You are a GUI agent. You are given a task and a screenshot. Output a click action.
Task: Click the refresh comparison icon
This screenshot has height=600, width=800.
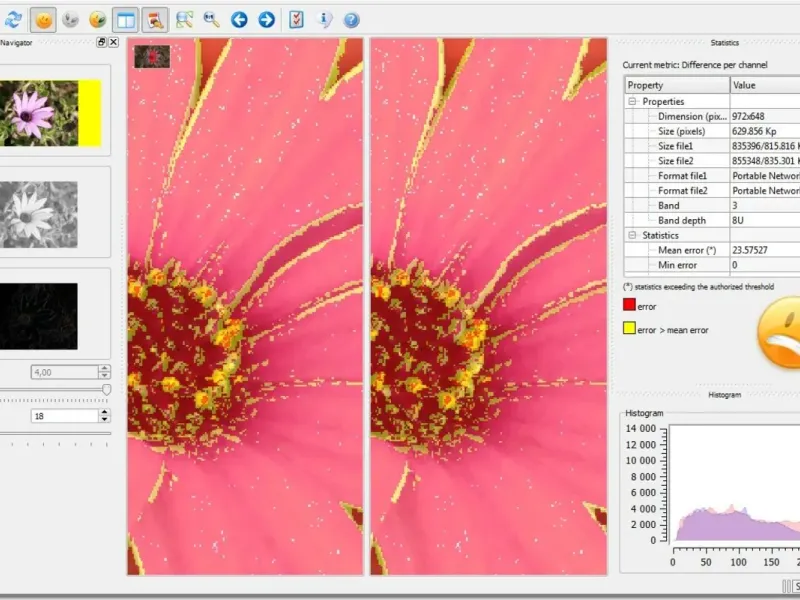point(12,19)
